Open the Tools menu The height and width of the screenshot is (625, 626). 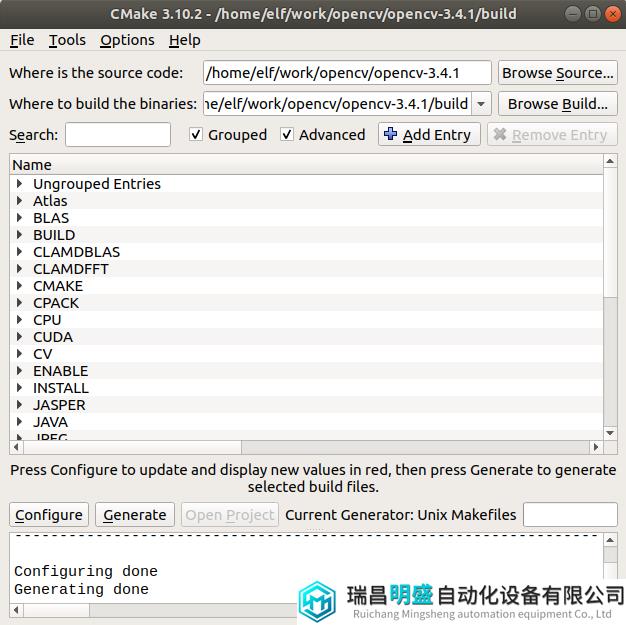67,40
